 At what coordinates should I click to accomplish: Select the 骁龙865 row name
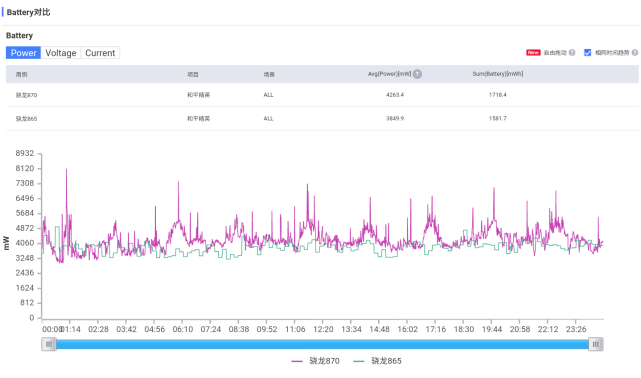(x=26, y=119)
